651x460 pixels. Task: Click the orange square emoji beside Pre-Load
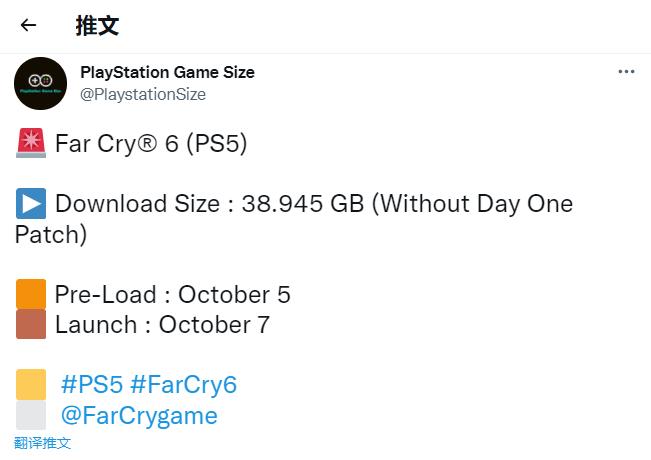(x=31, y=294)
